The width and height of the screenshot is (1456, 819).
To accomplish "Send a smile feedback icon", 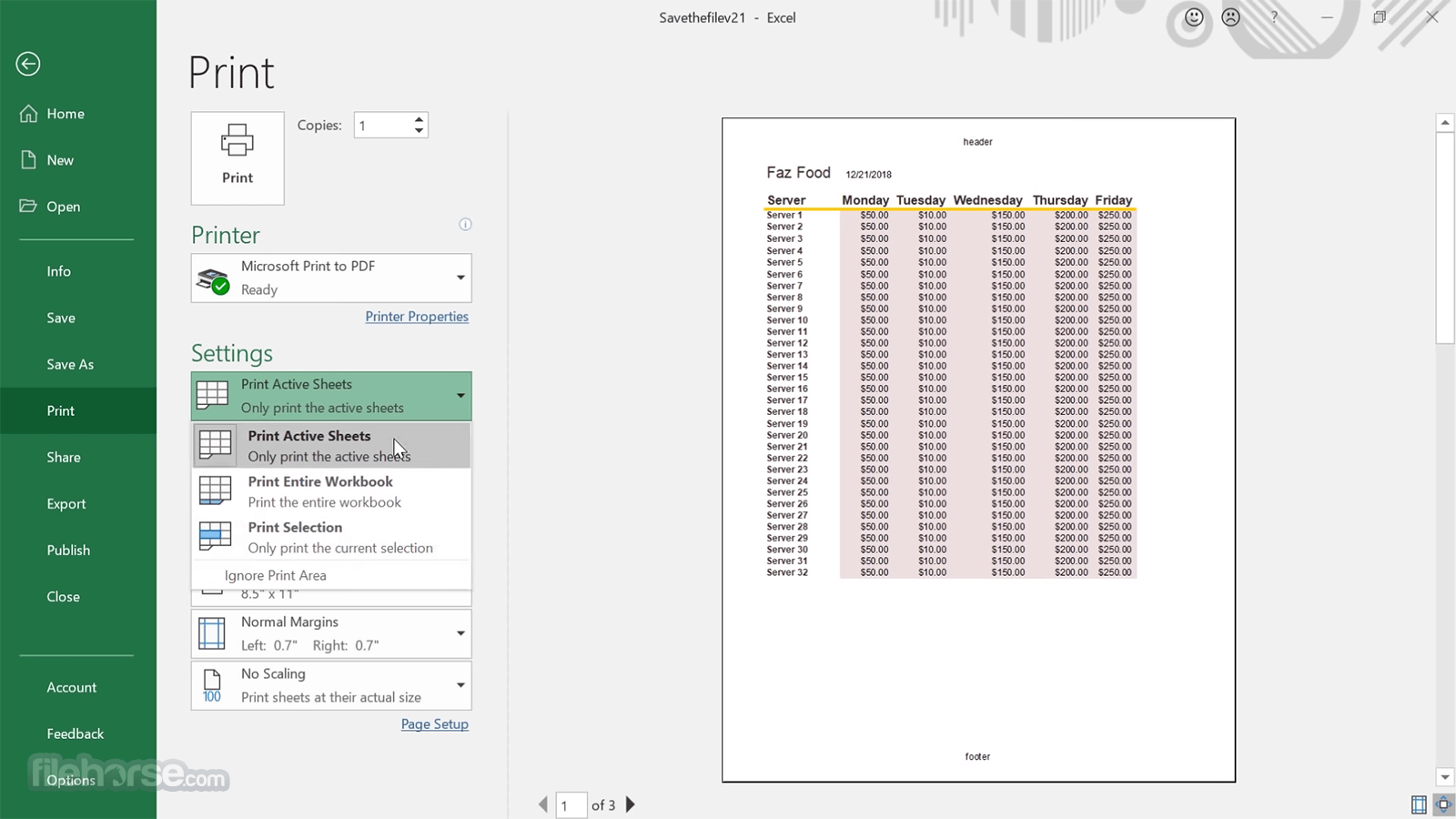I will [1194, 17].
